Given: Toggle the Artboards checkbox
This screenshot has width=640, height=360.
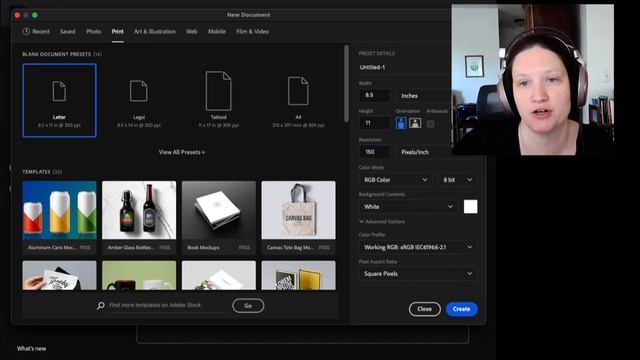Looking at the screenshot, I should pyautogui.click(x=431, y=124).
